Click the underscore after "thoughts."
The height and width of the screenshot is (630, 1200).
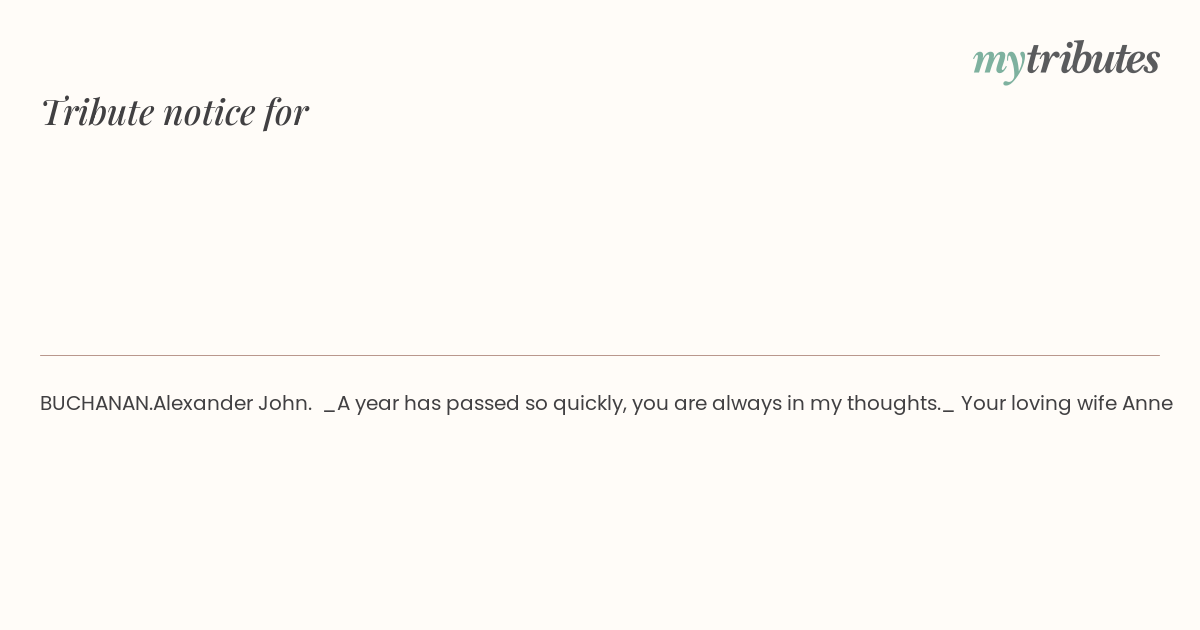click(x=949, y=411)
